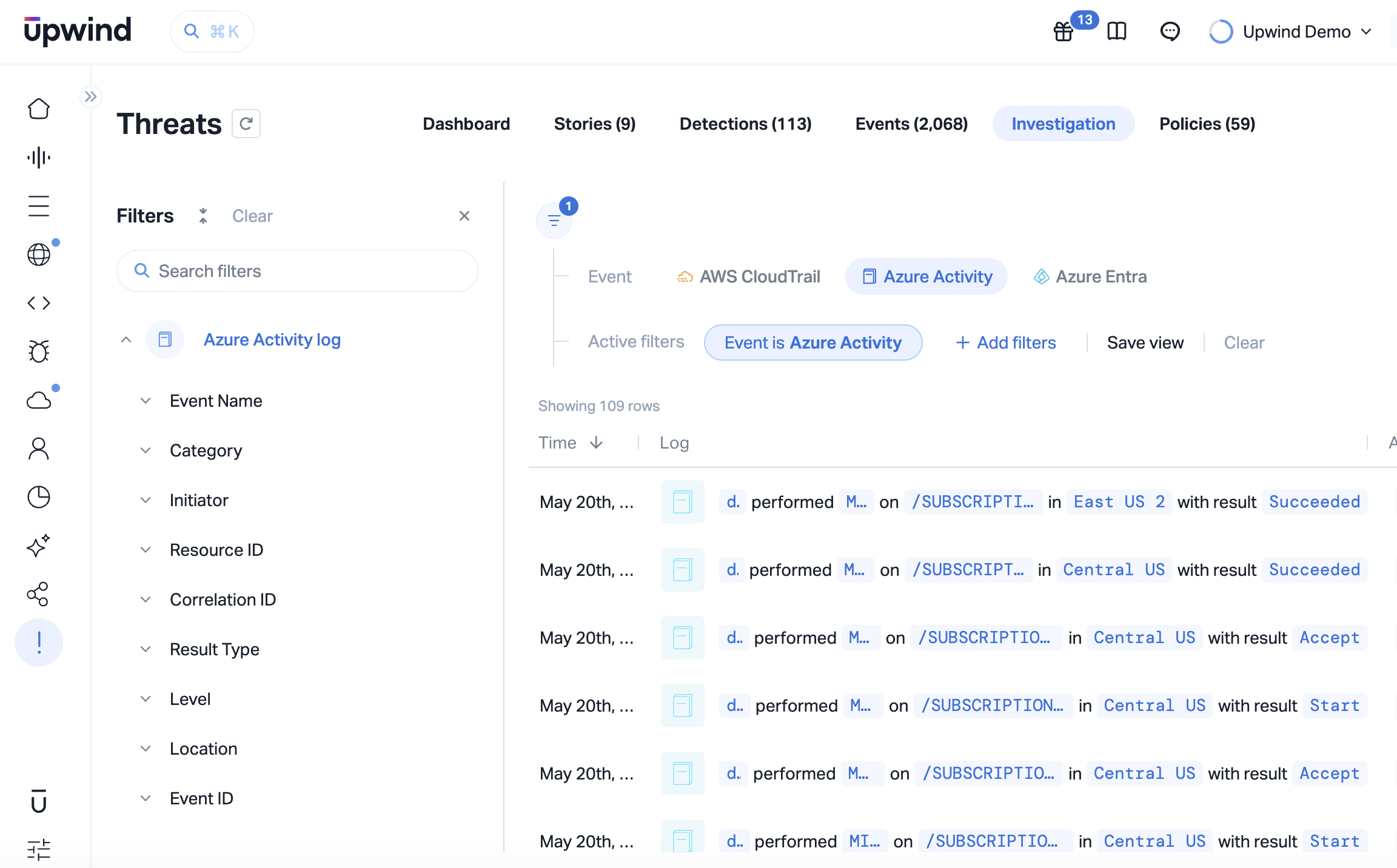Click 'East US 2' location value
Screen dimensions: 1397x868
(1119, 502)
